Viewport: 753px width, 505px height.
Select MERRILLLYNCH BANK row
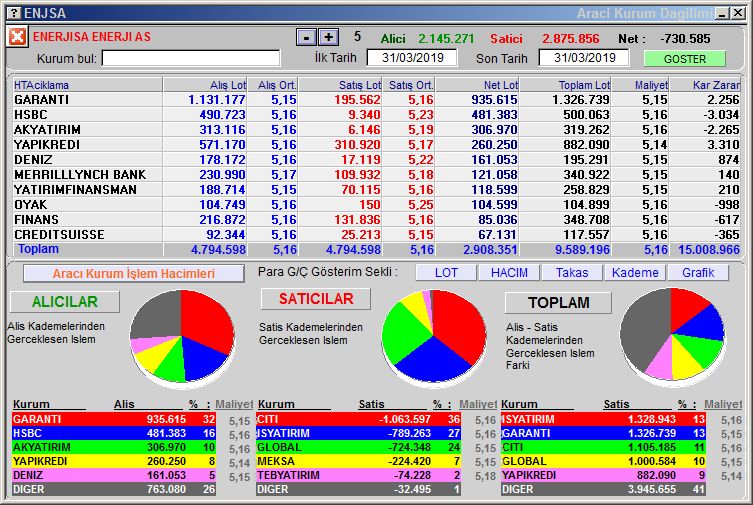click(x=376, y=174)
